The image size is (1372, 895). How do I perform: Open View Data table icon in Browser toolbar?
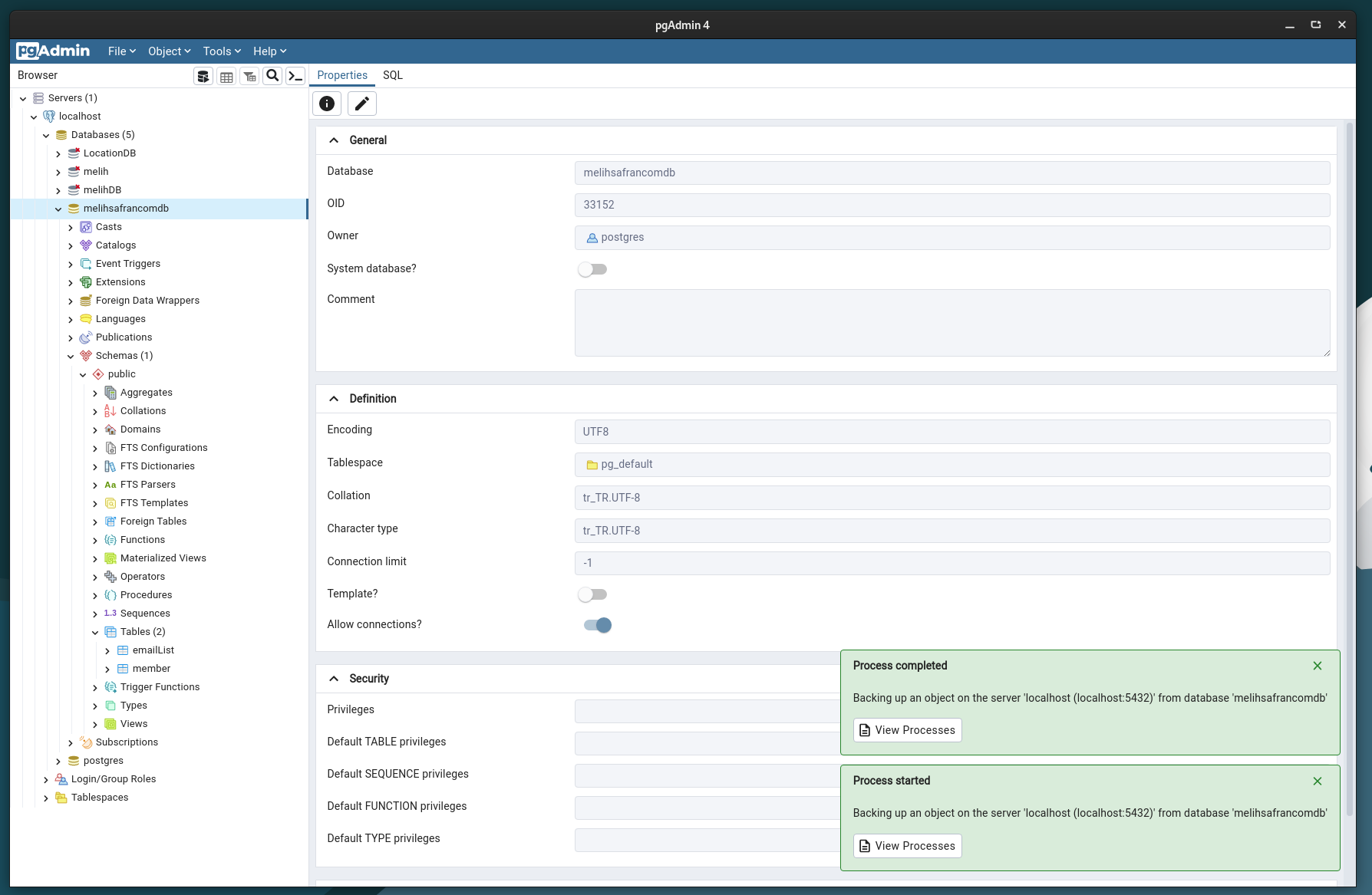(226, 76)
